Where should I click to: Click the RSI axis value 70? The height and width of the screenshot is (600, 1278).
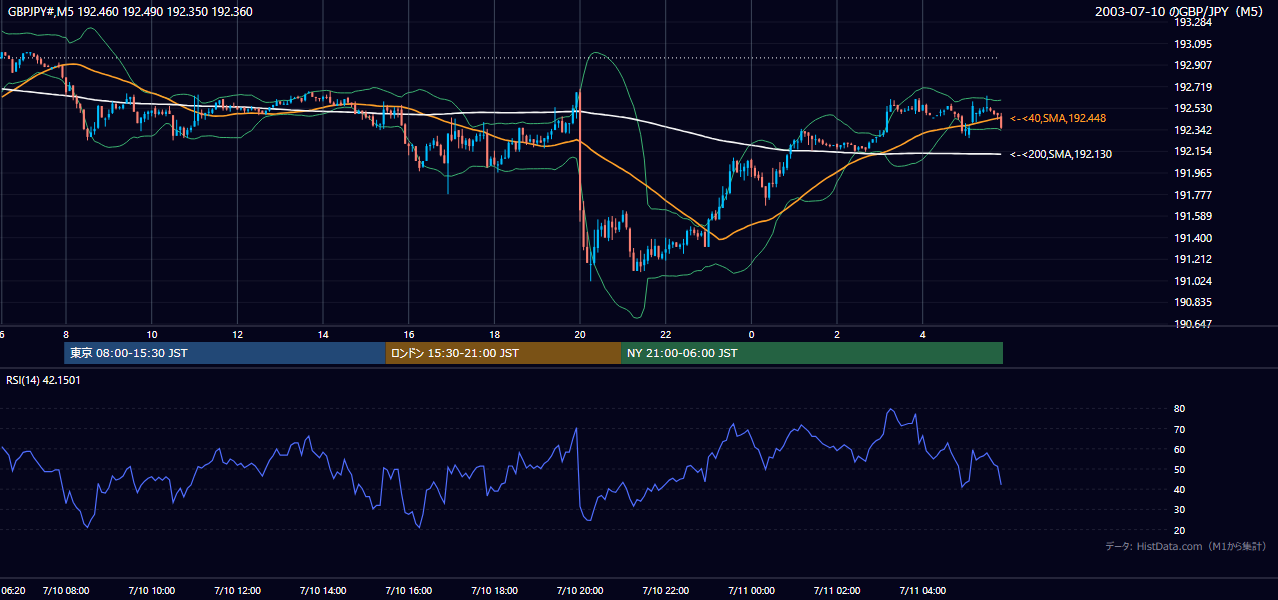click(1179, 429)
